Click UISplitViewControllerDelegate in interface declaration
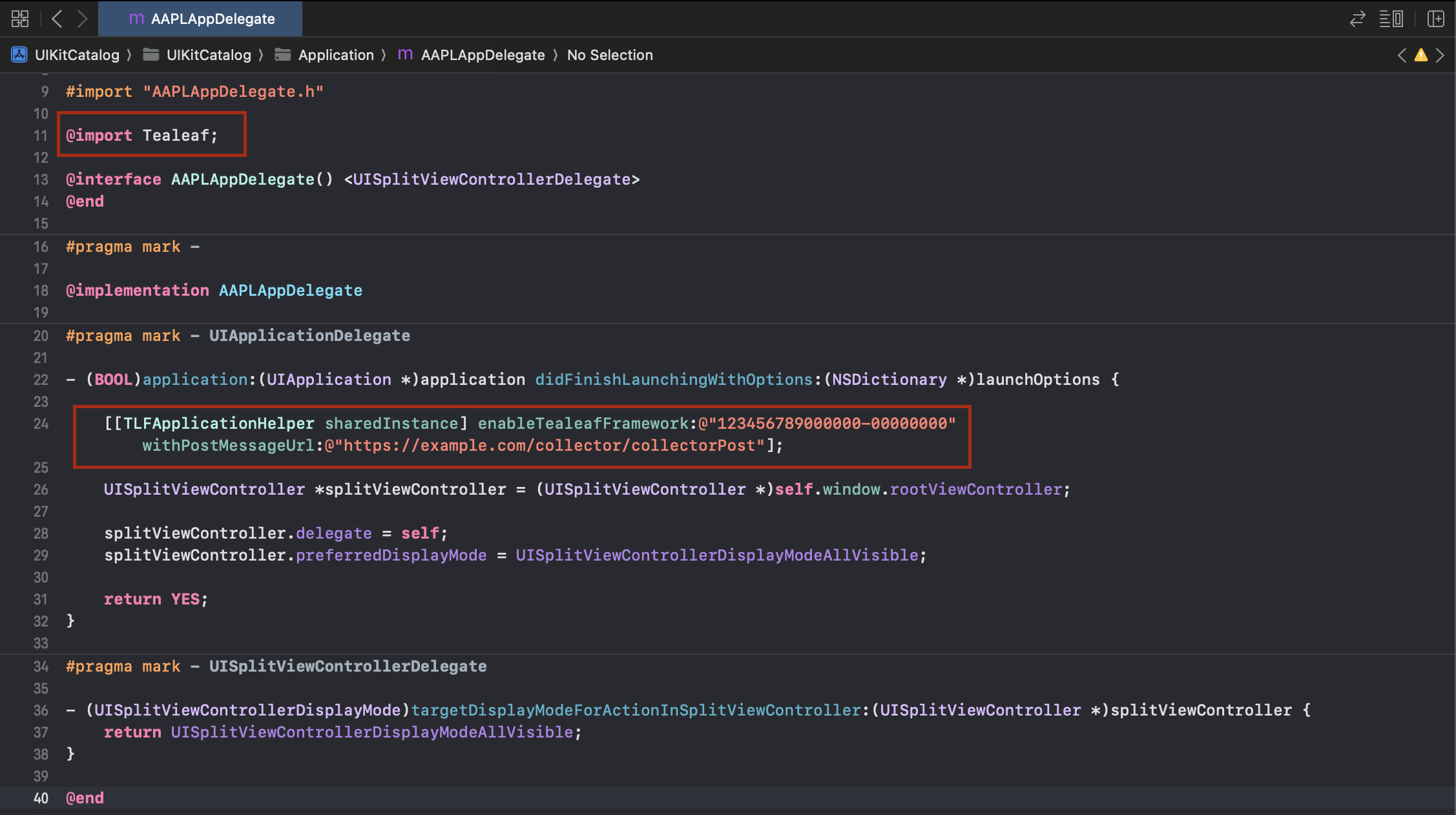 click(492, 180)
